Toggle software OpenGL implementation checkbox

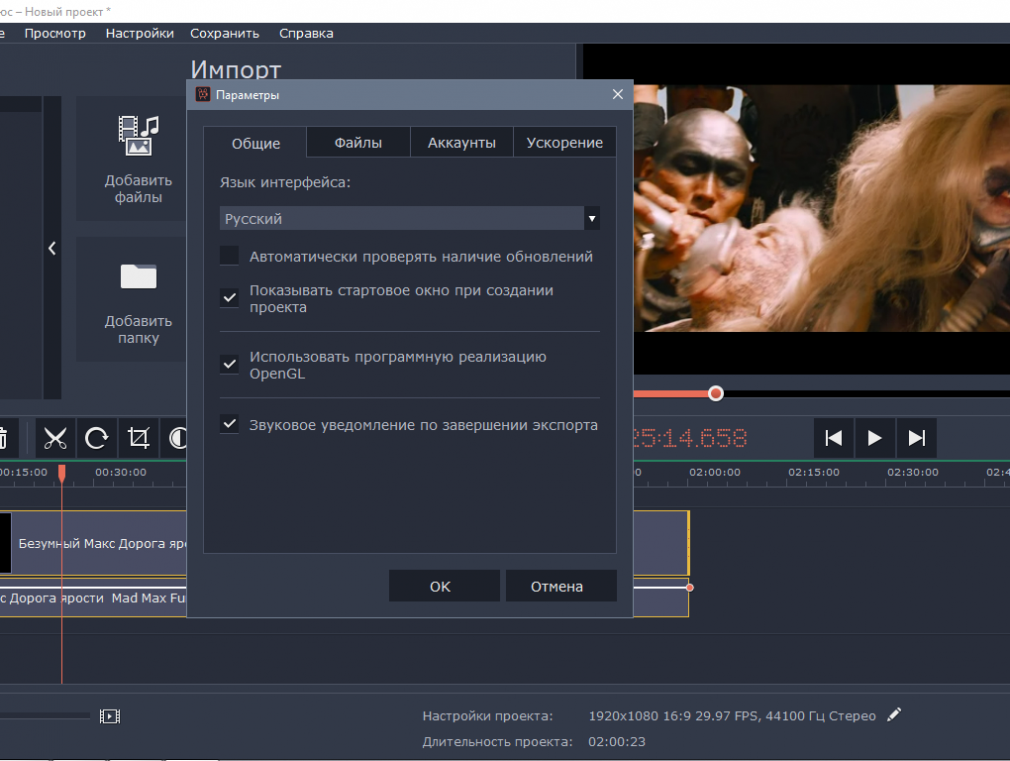(x=229, y=364)
